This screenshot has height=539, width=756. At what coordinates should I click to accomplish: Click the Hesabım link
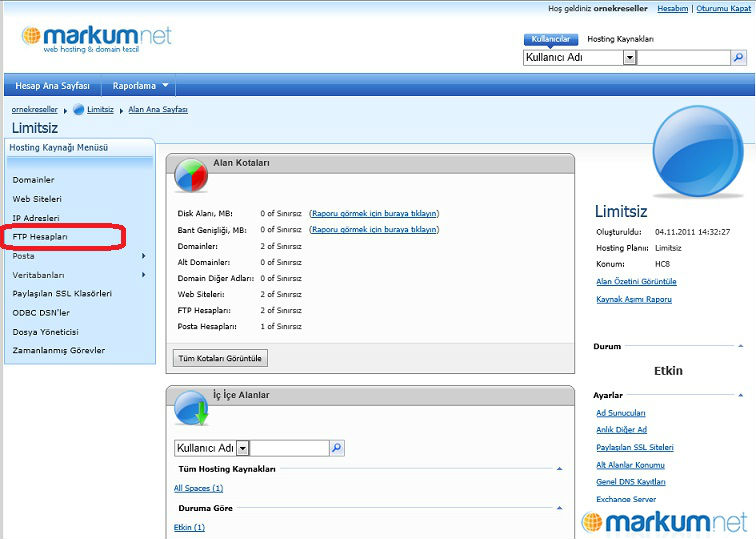[x=673, y=8]
